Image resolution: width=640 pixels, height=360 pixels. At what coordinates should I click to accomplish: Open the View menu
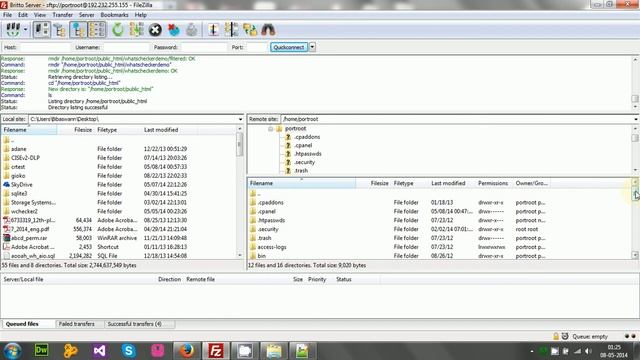[40, 15]
